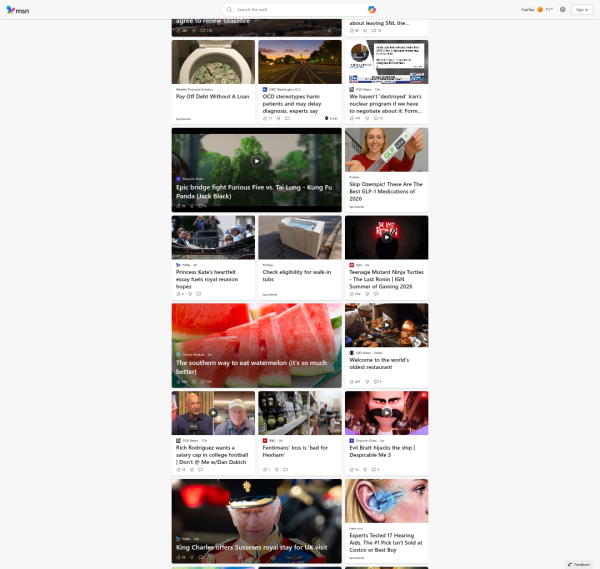Click Local tag on OCD article

(x=331, y=118)
